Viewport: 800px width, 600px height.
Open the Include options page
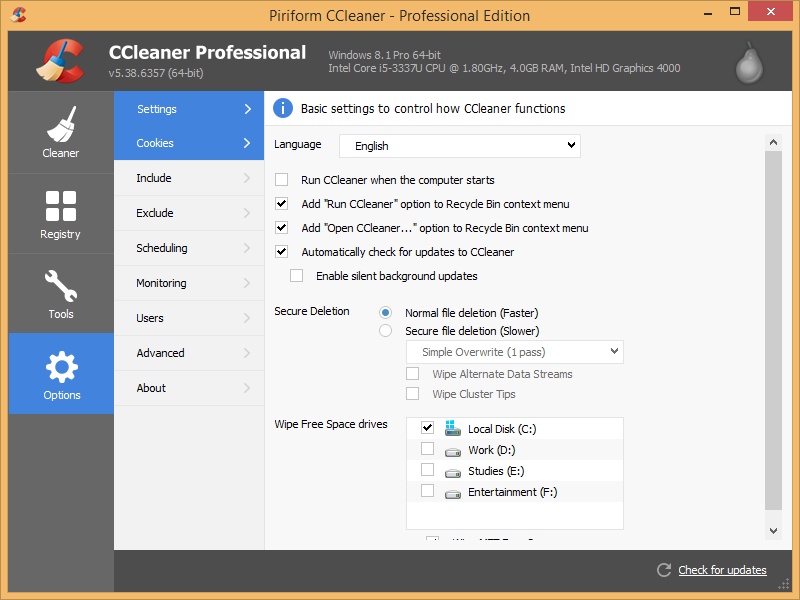click(x=189, y=178)
